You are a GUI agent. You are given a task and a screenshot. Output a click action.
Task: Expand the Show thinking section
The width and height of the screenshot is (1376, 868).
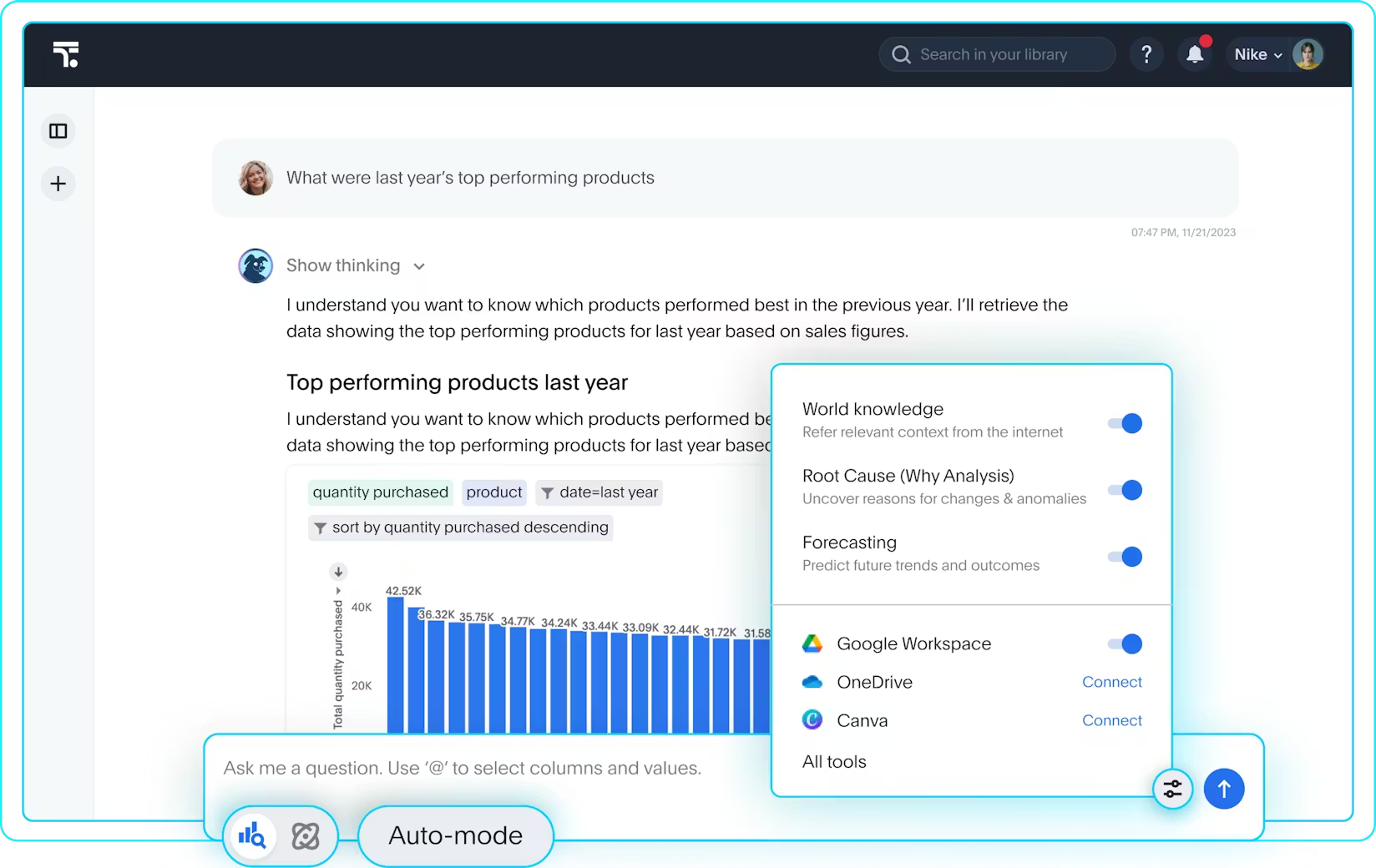point(356,265)
